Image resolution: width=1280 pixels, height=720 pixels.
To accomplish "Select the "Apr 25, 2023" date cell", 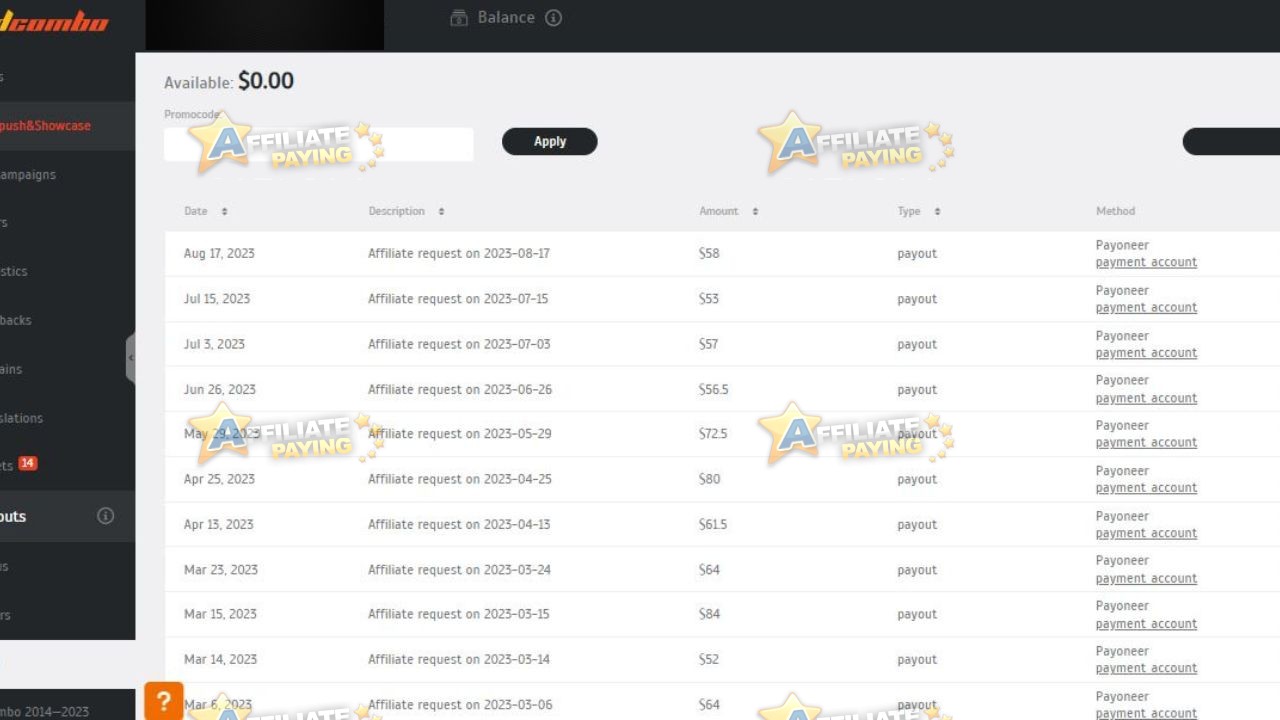I will [x=219, y=480].
